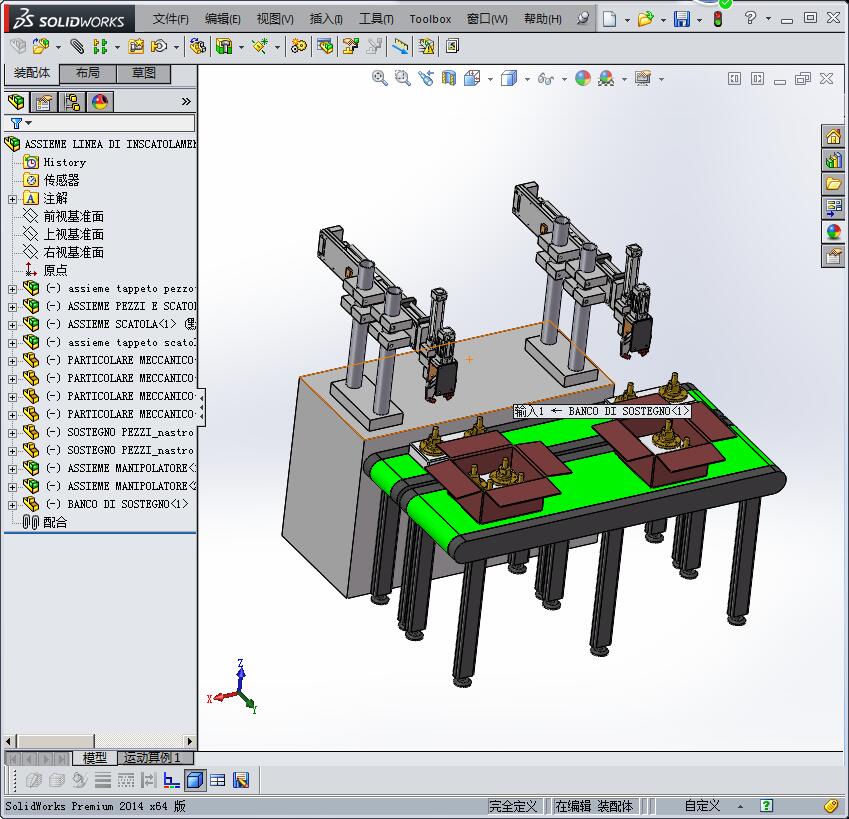Select the History item in the tree

pyautogui.click(x=64, y=162)
